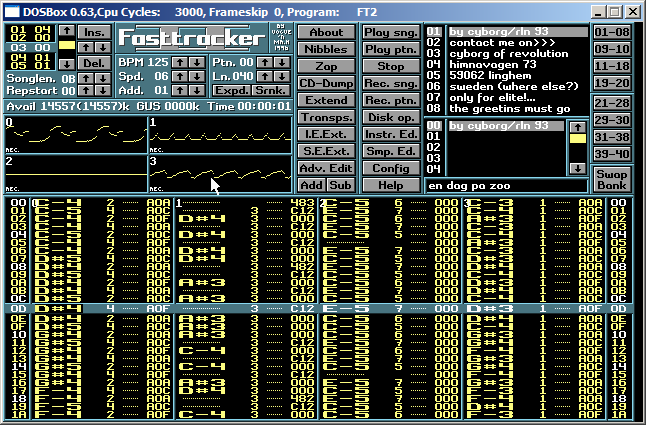Click the Expd. pattern button

pyautogui.click(x=232, y=90)
